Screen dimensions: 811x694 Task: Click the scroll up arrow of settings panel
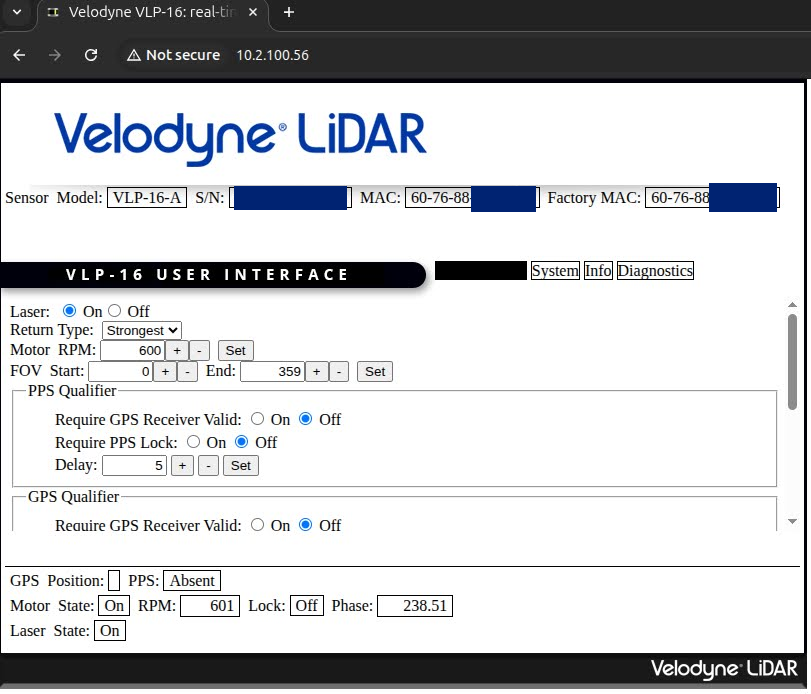pos(792,305)
